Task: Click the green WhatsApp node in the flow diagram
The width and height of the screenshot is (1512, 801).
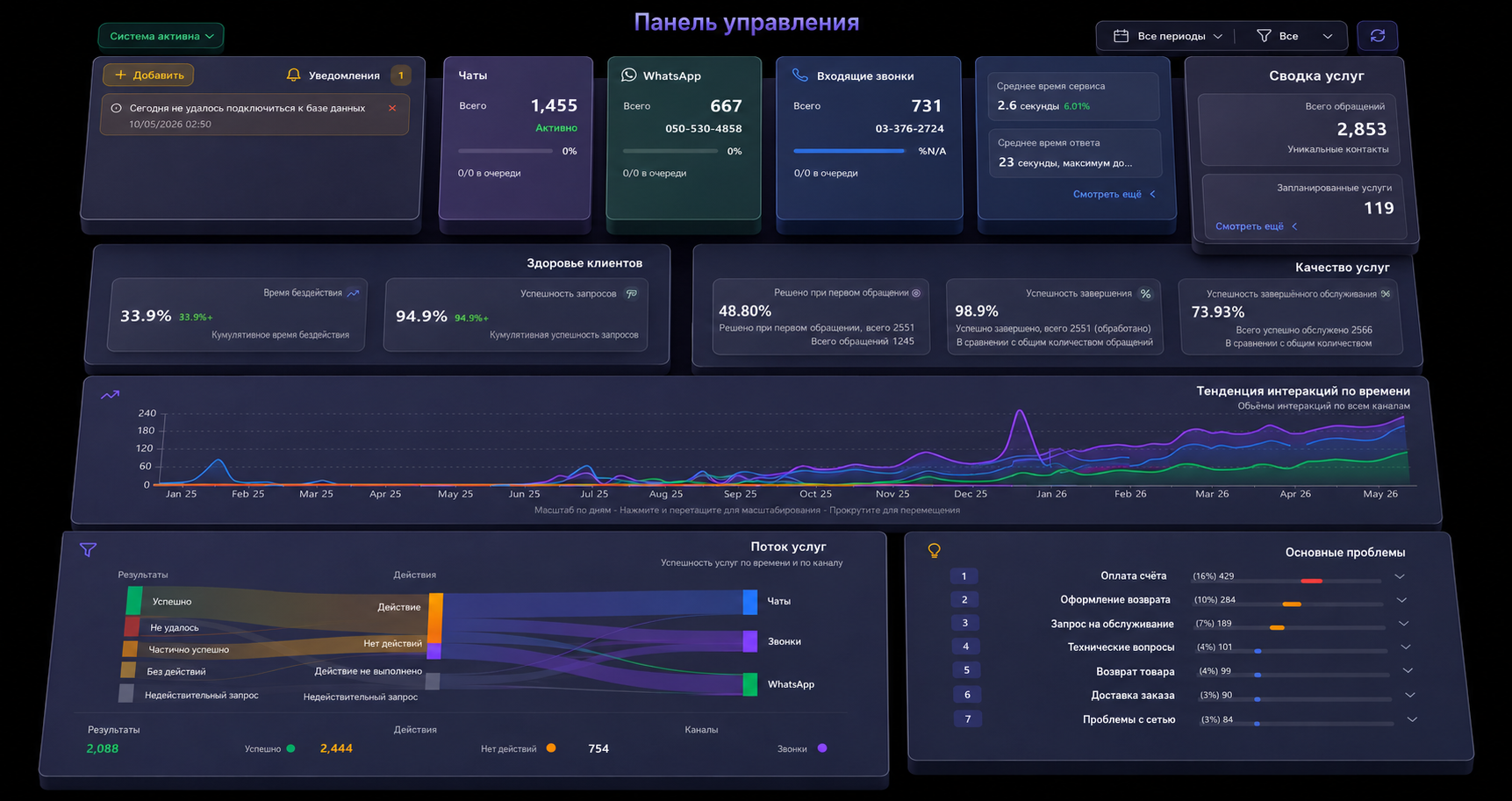Action: tap(750, 684)
